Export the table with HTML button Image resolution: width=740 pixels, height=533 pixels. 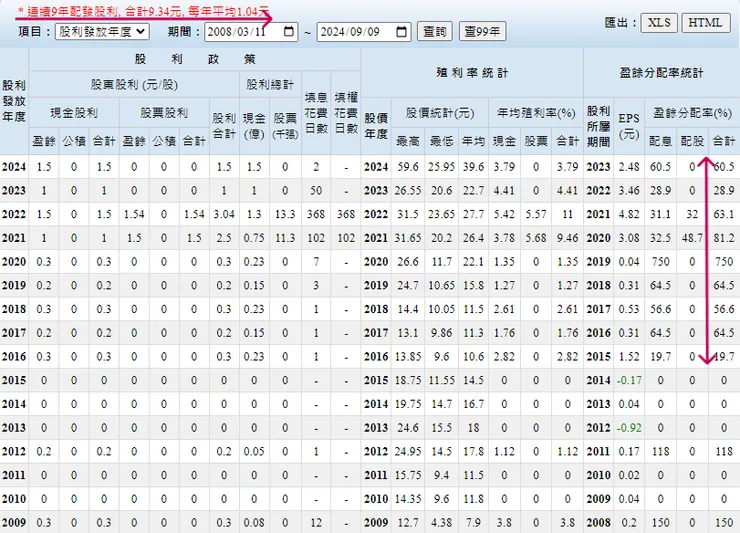click(x=705, y=23)
